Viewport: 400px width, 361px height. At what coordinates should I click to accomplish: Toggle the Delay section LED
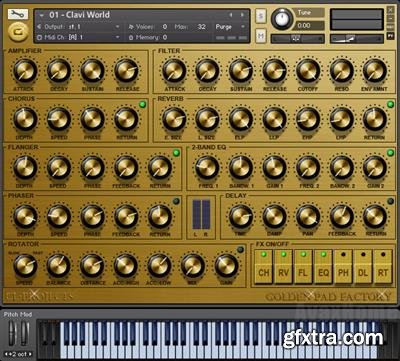[x=390, y=201]
